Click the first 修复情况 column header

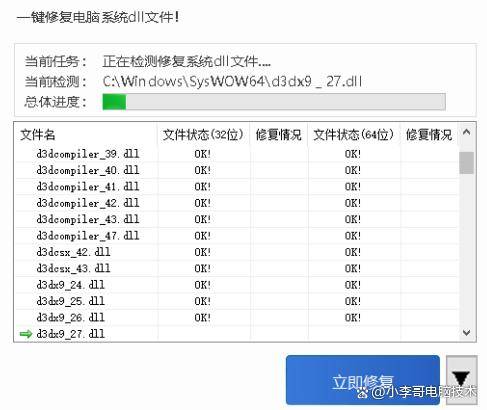tap(279, 135)
